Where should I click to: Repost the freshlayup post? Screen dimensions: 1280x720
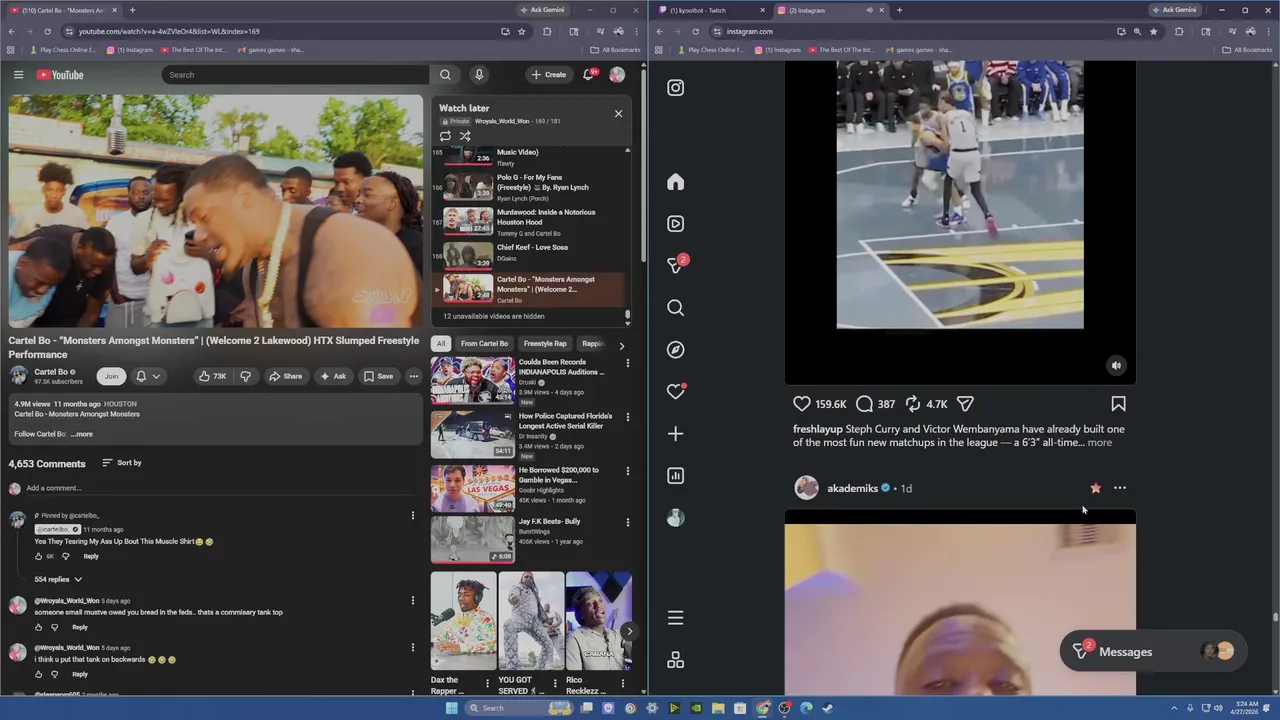pyautogui.click(x=913, y=404)
